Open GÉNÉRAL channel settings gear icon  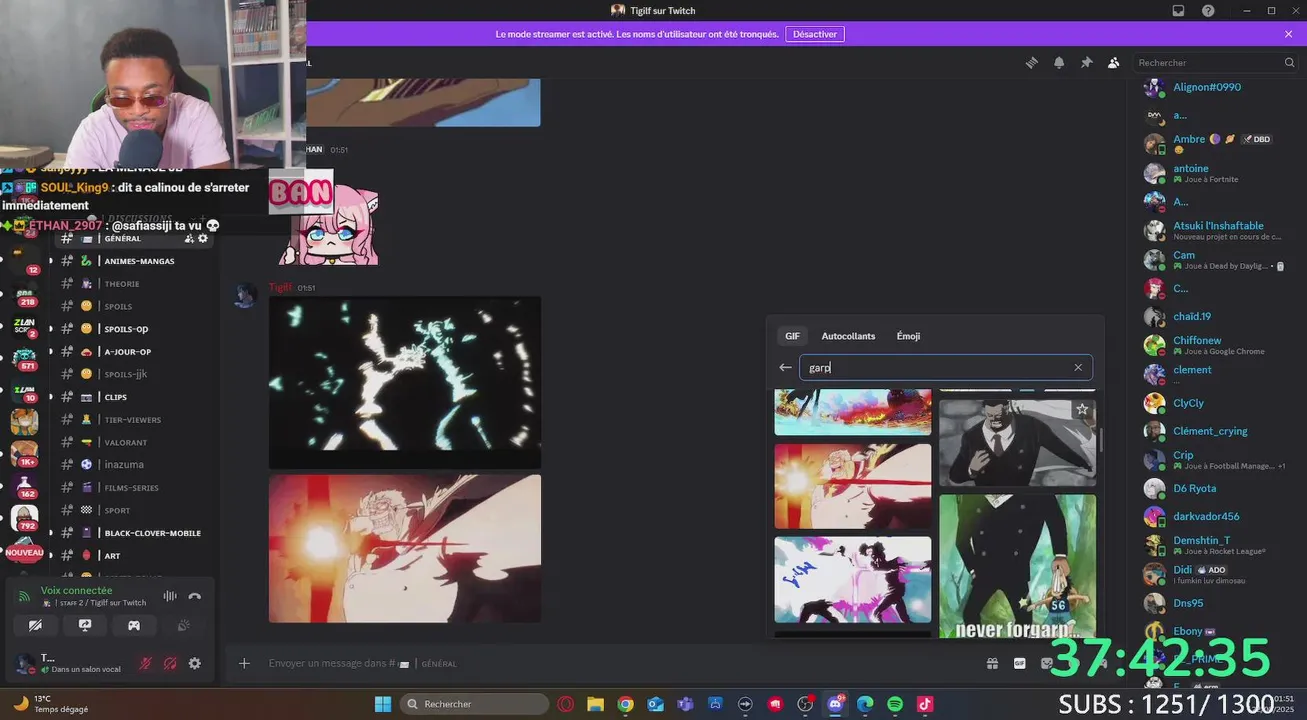(203, 239)
